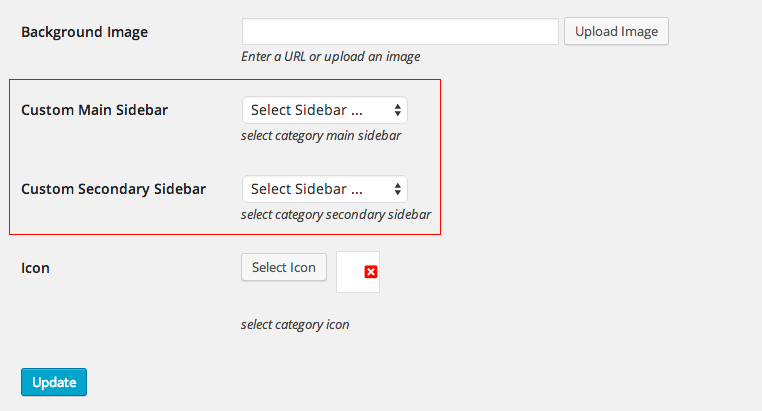The image size is (762, 411).
Task: Open the Custom Main Sidebar dropdown
Action: click(x=324, y=110)
